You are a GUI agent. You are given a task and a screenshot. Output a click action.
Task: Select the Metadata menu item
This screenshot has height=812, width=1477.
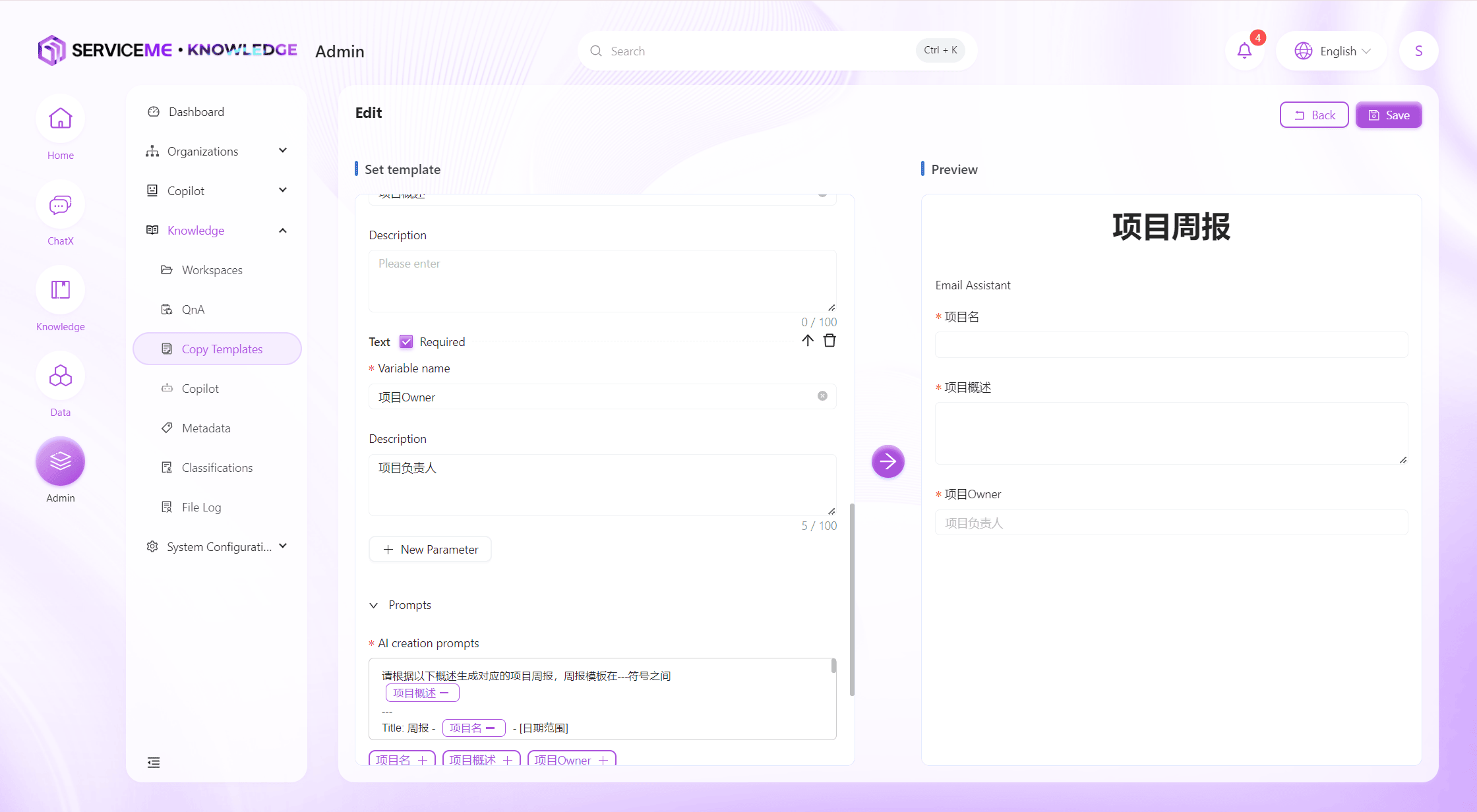(x=206, y=428)
